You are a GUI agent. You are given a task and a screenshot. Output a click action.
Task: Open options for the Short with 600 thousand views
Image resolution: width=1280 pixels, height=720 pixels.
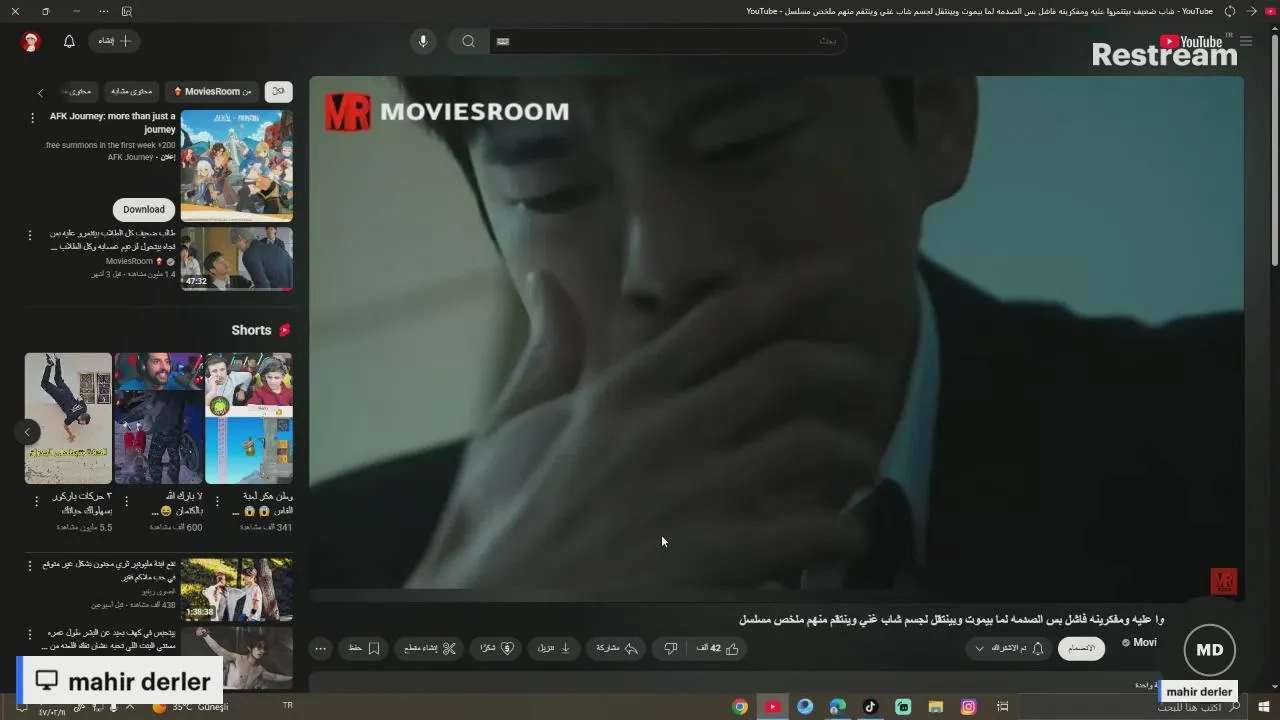coord(126,501)
